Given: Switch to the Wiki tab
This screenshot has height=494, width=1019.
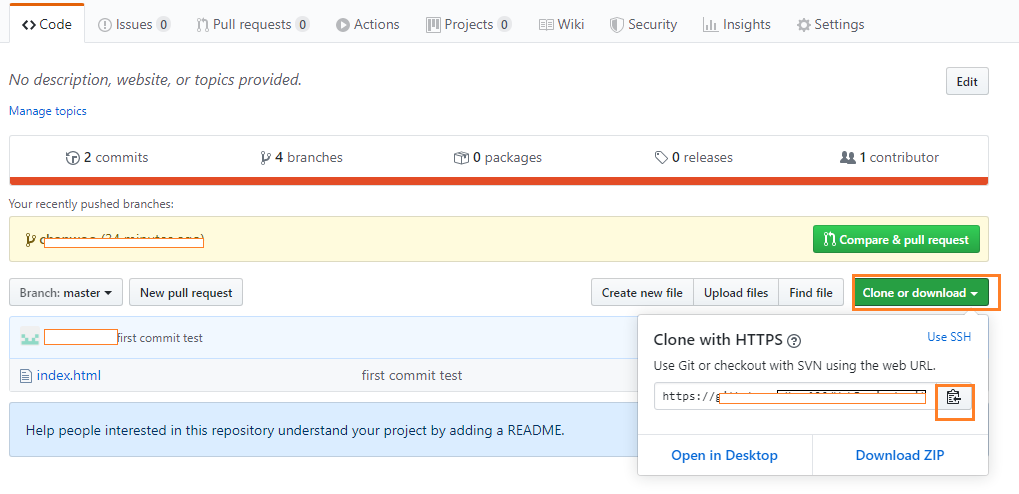Looking at the screenshot, I should tap(561, 25).
